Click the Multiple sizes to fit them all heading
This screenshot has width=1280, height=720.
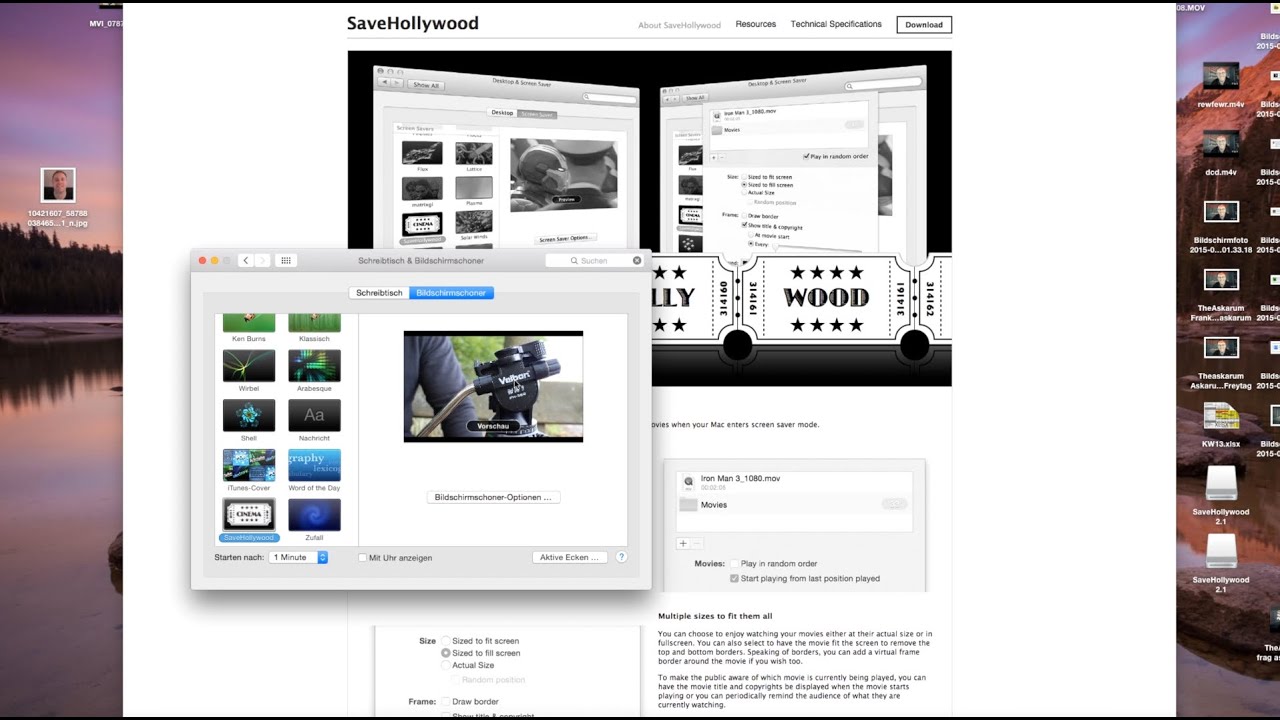(715, 616)
